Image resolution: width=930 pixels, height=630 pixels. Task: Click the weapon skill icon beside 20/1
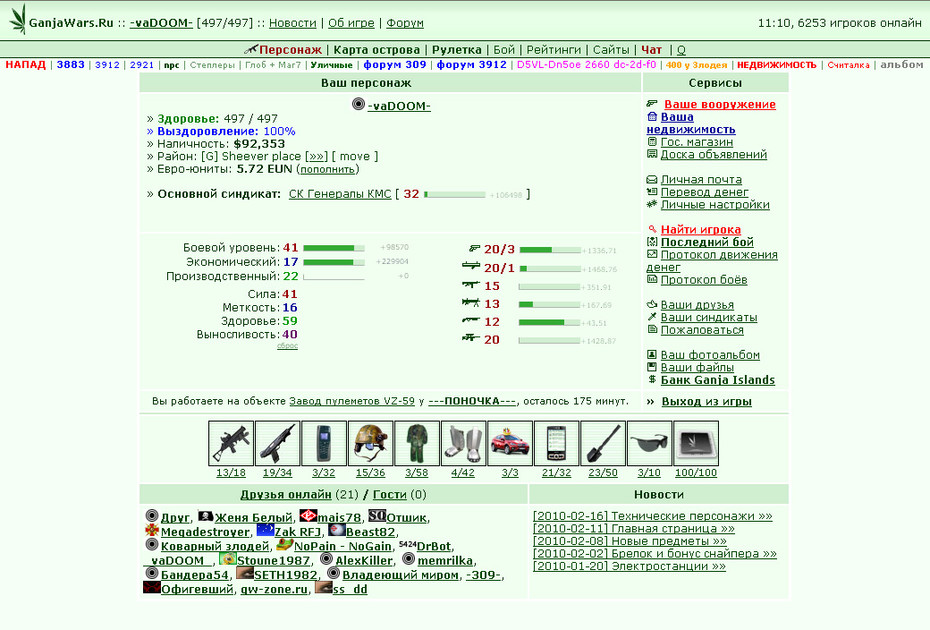tap(471, 266)
